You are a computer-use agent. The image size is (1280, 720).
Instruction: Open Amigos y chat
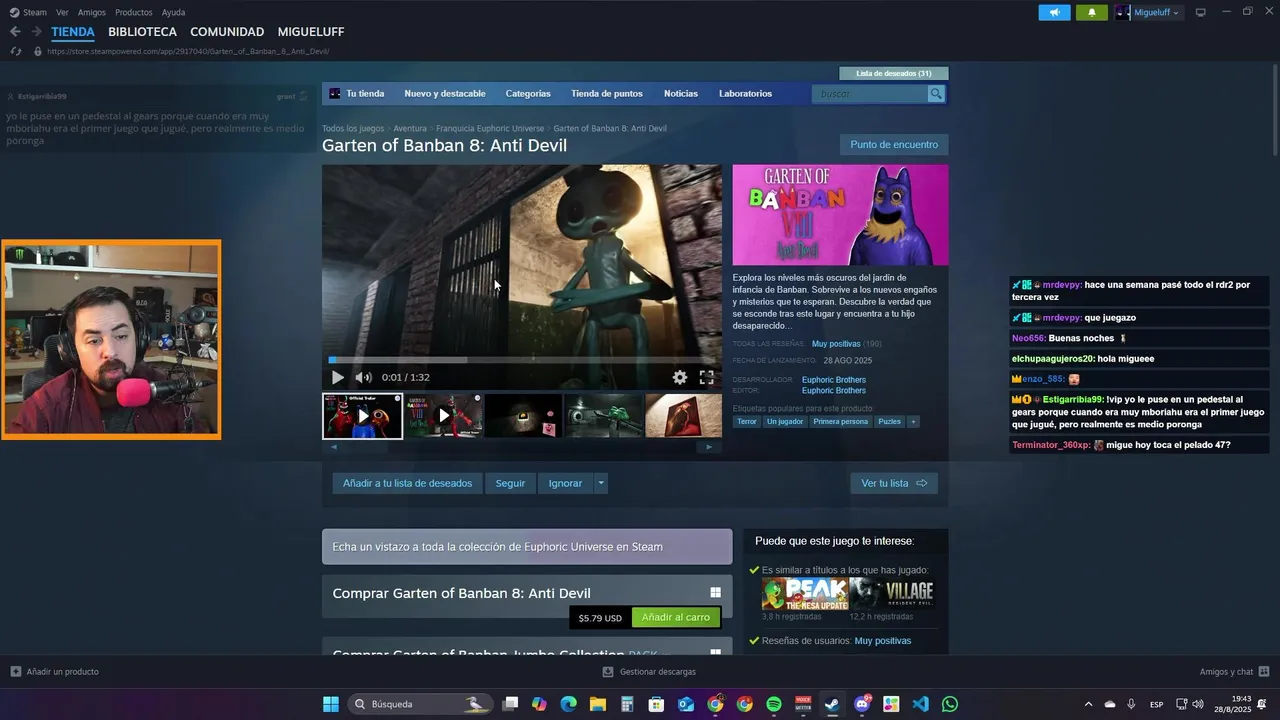[1235, 672]
